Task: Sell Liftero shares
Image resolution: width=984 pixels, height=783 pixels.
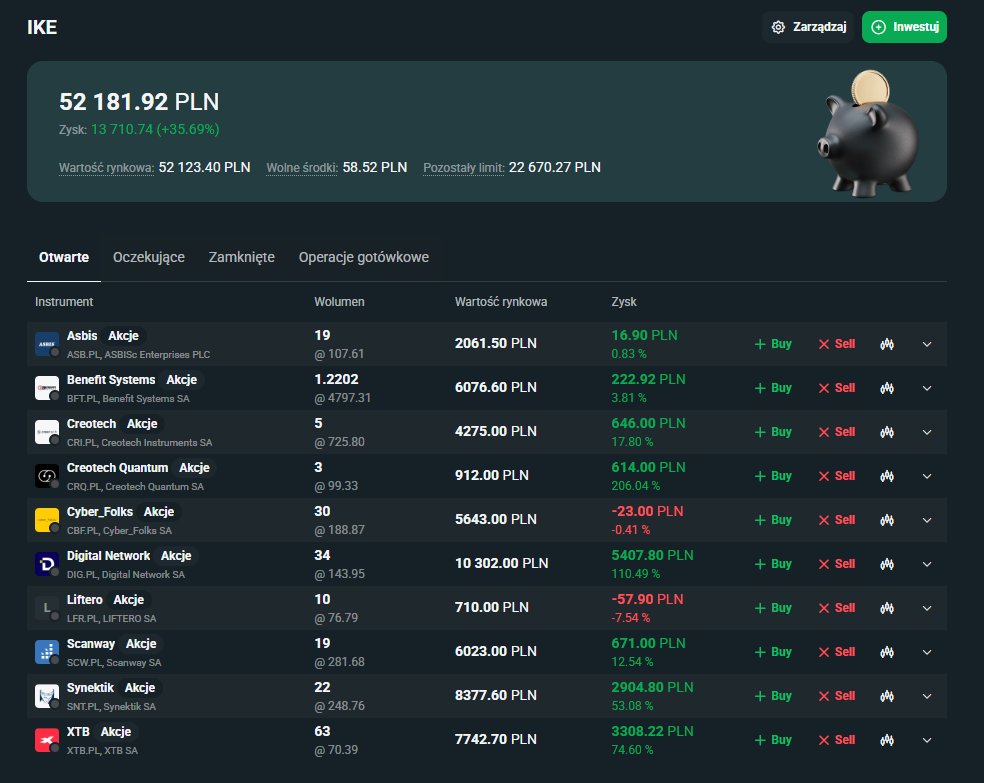Action: (837, 607)
